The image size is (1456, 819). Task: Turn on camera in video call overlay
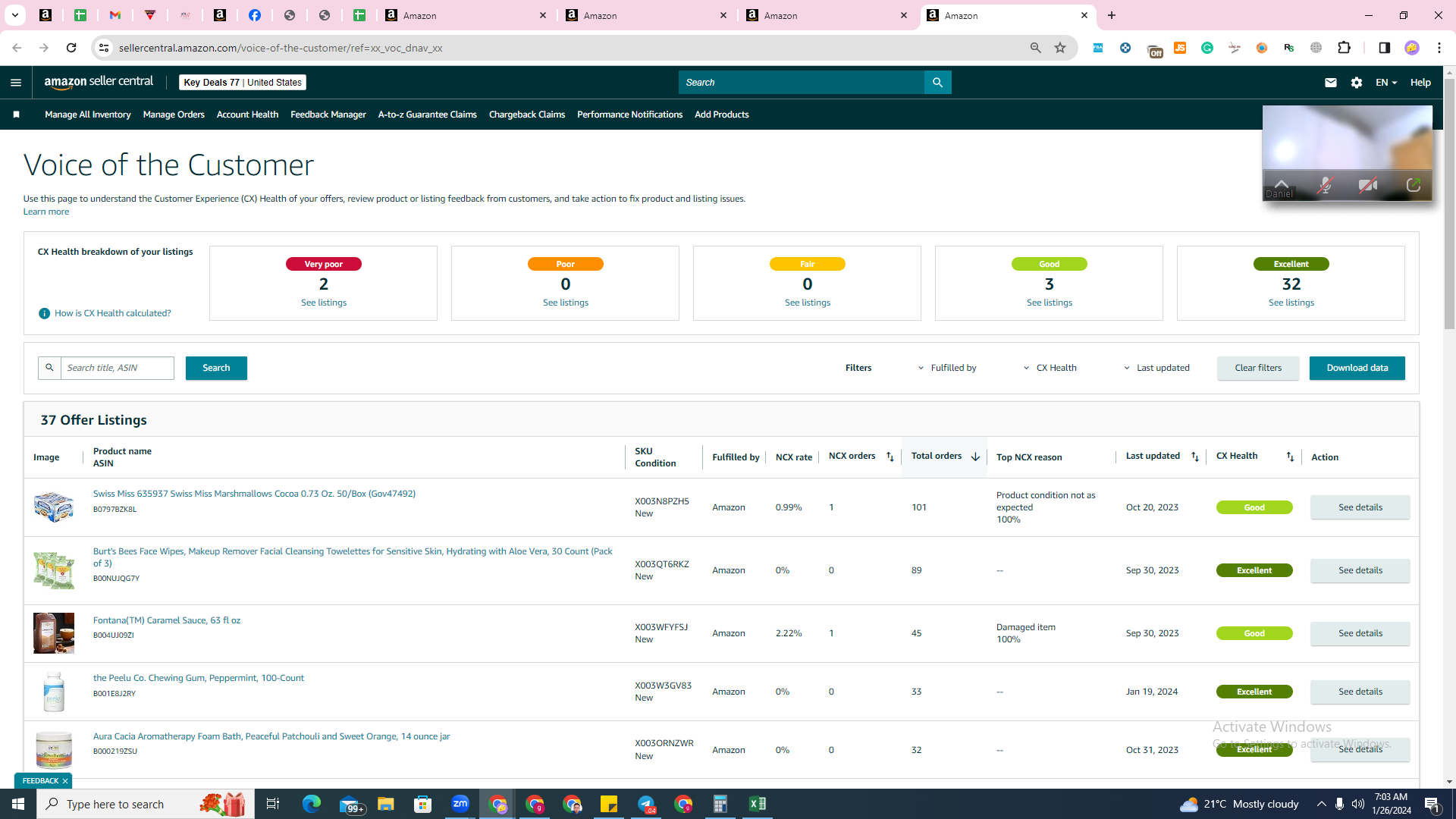[x=1368, y=186]
